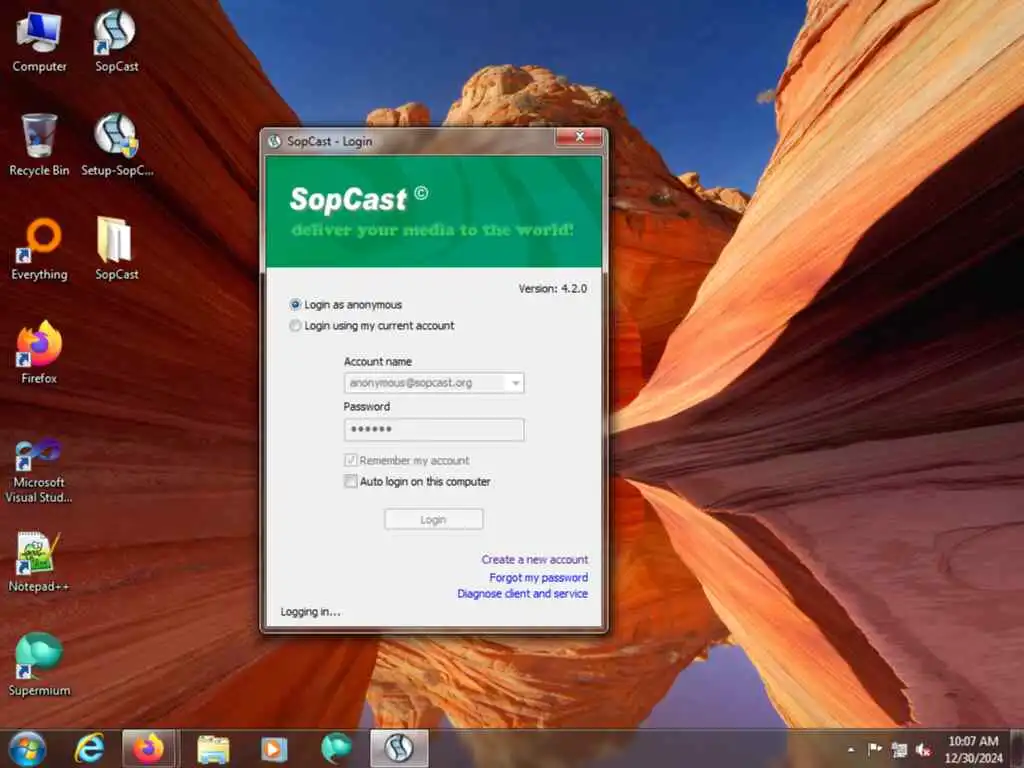Image resolution: width=1024 pixels, height=768 pixels.
Task: Click the muted volume tray icon
Action: (923, 750)
